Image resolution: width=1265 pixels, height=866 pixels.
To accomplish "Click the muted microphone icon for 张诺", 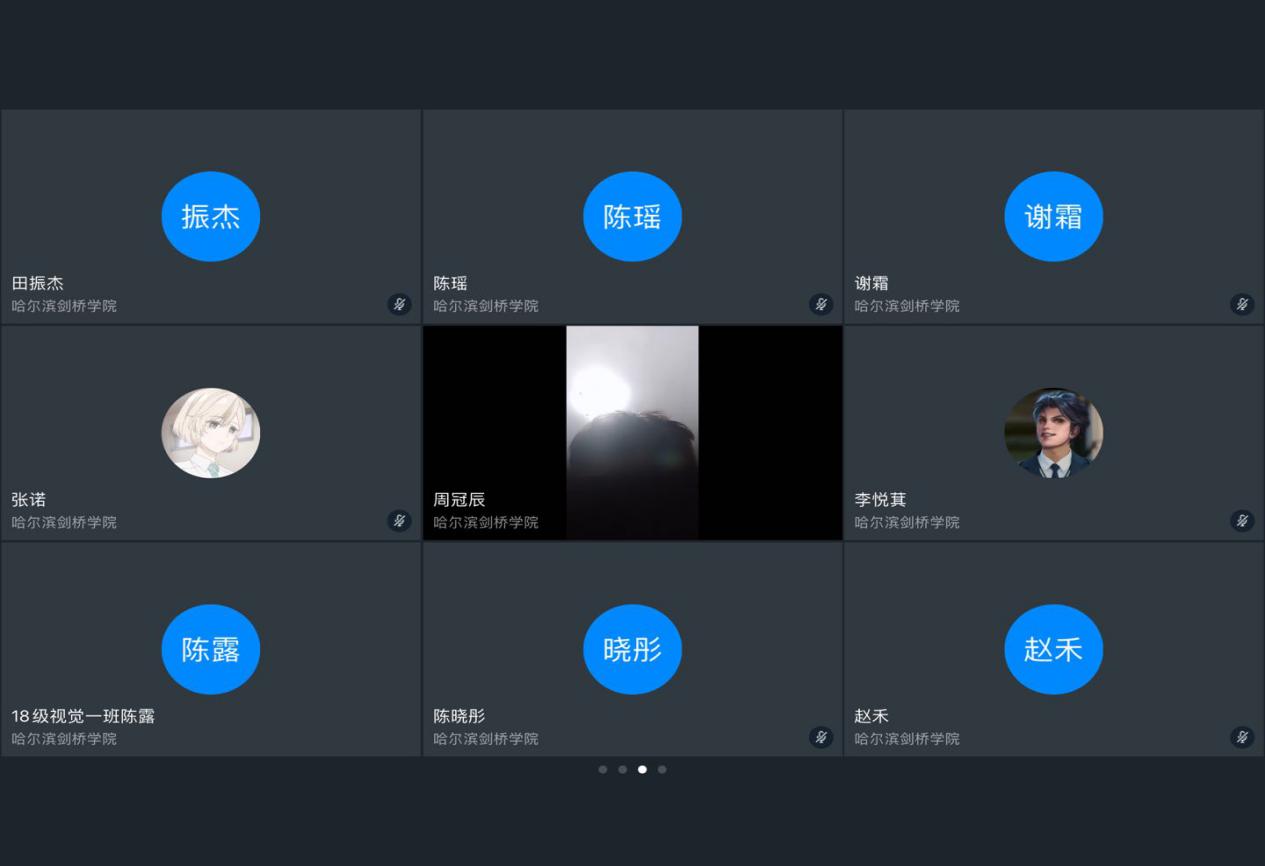I will click(x=399, y=520).
